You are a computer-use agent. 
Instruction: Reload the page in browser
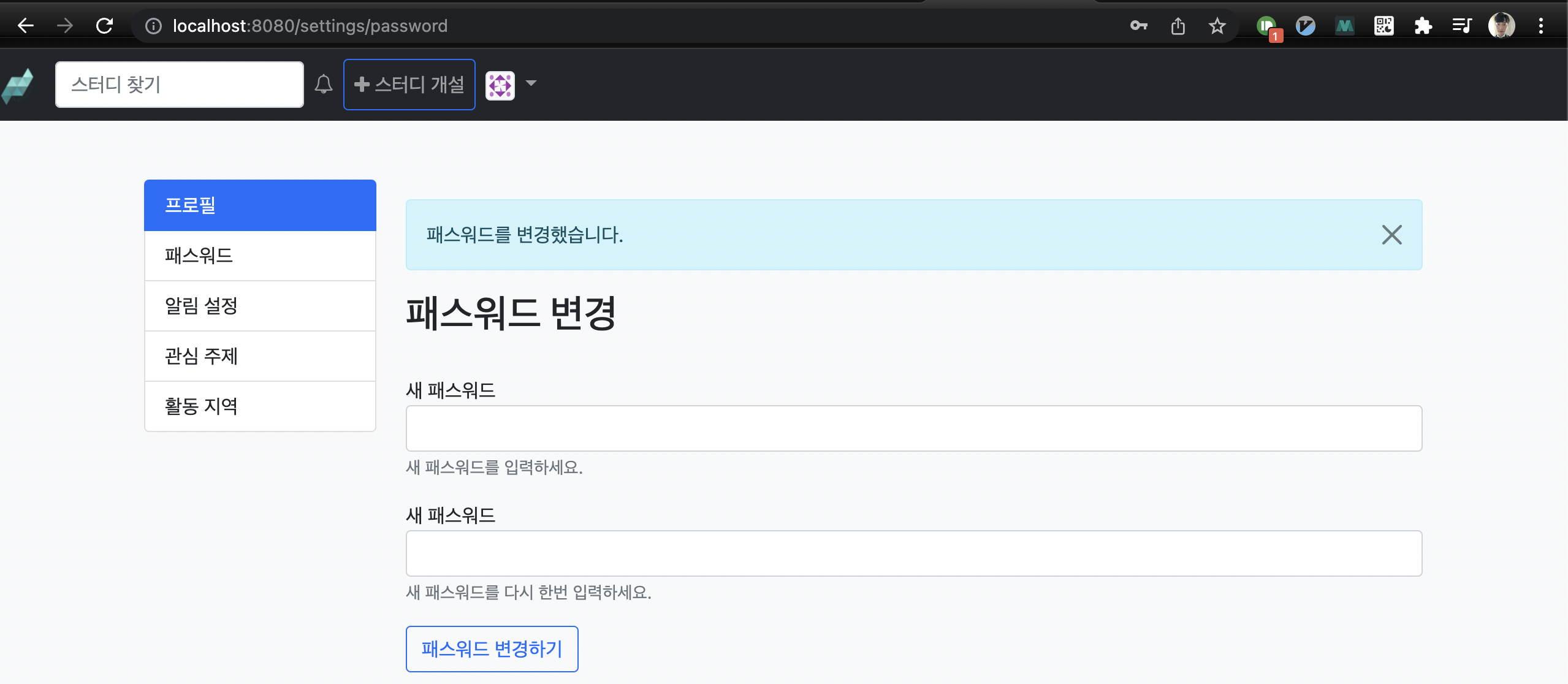tap(105, 26)
